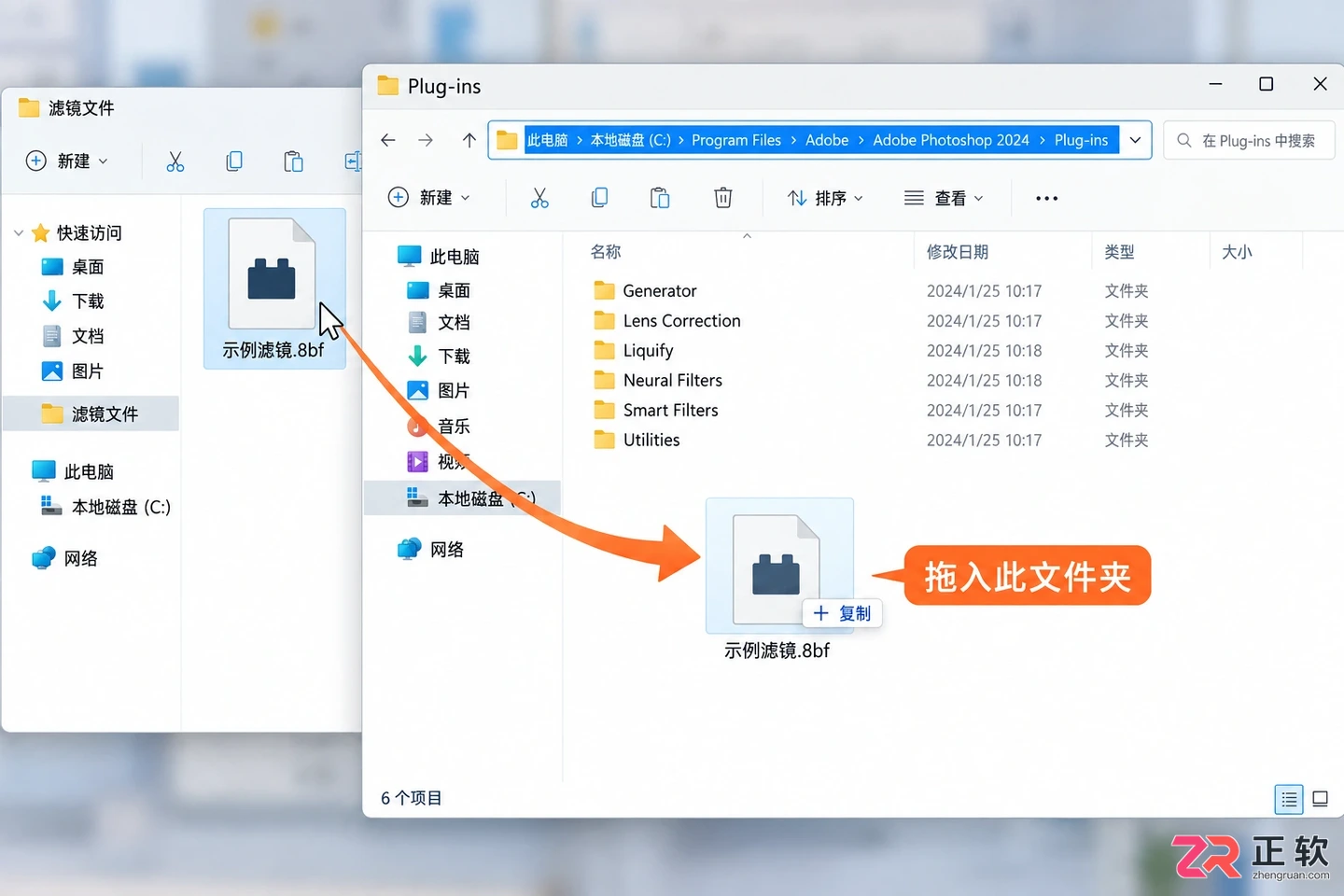The image size is (1344, 896).
Task: Sort by the 大小 column header
Action: (x=1237, y=252)
